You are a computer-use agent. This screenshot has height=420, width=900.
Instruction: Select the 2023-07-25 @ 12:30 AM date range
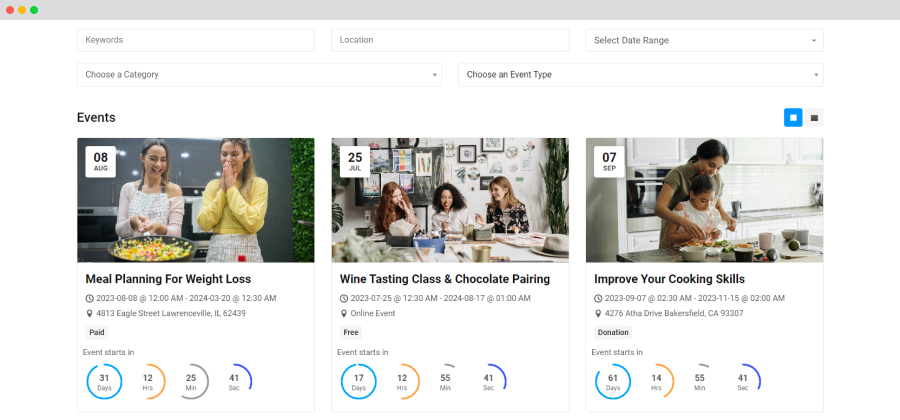[x=440, y=298]
